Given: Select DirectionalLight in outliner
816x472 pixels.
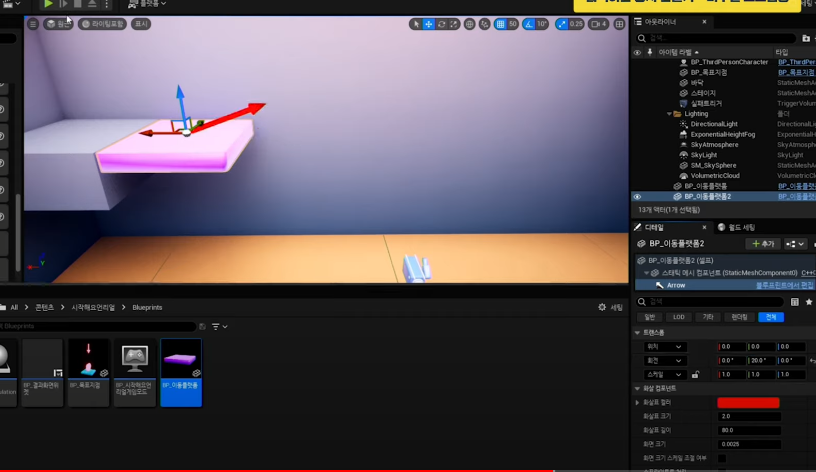Looking at the screenshot, I should 714,124.
